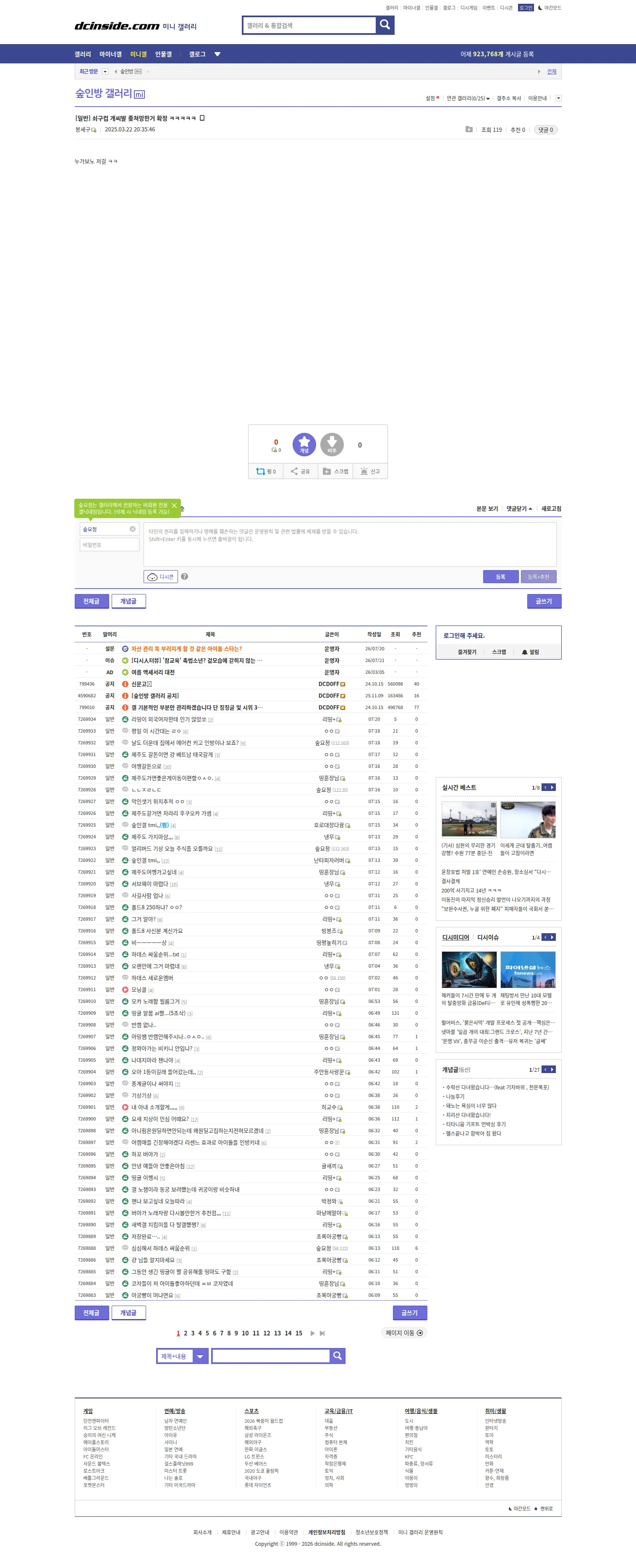The image size is (636, 1568).
Task: Click the comment text area
Action: point(350,544)
